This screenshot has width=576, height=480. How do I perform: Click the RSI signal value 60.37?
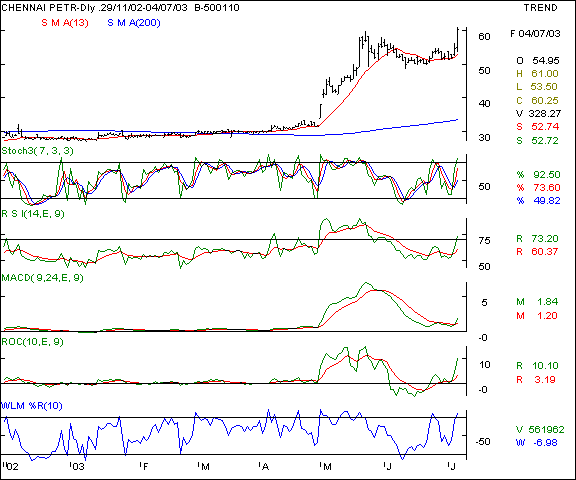545,252
